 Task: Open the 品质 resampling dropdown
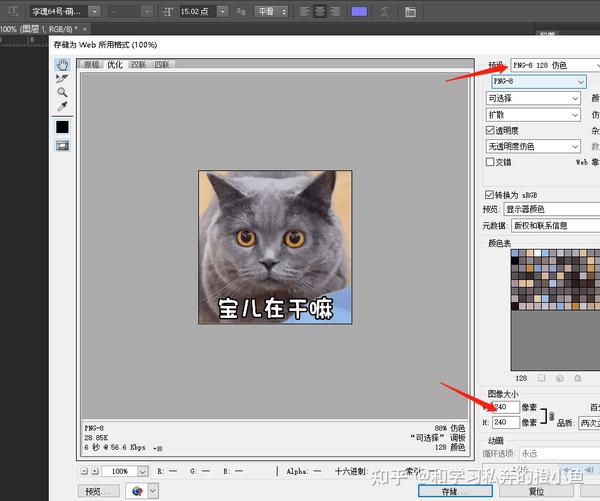pos(589,423)
